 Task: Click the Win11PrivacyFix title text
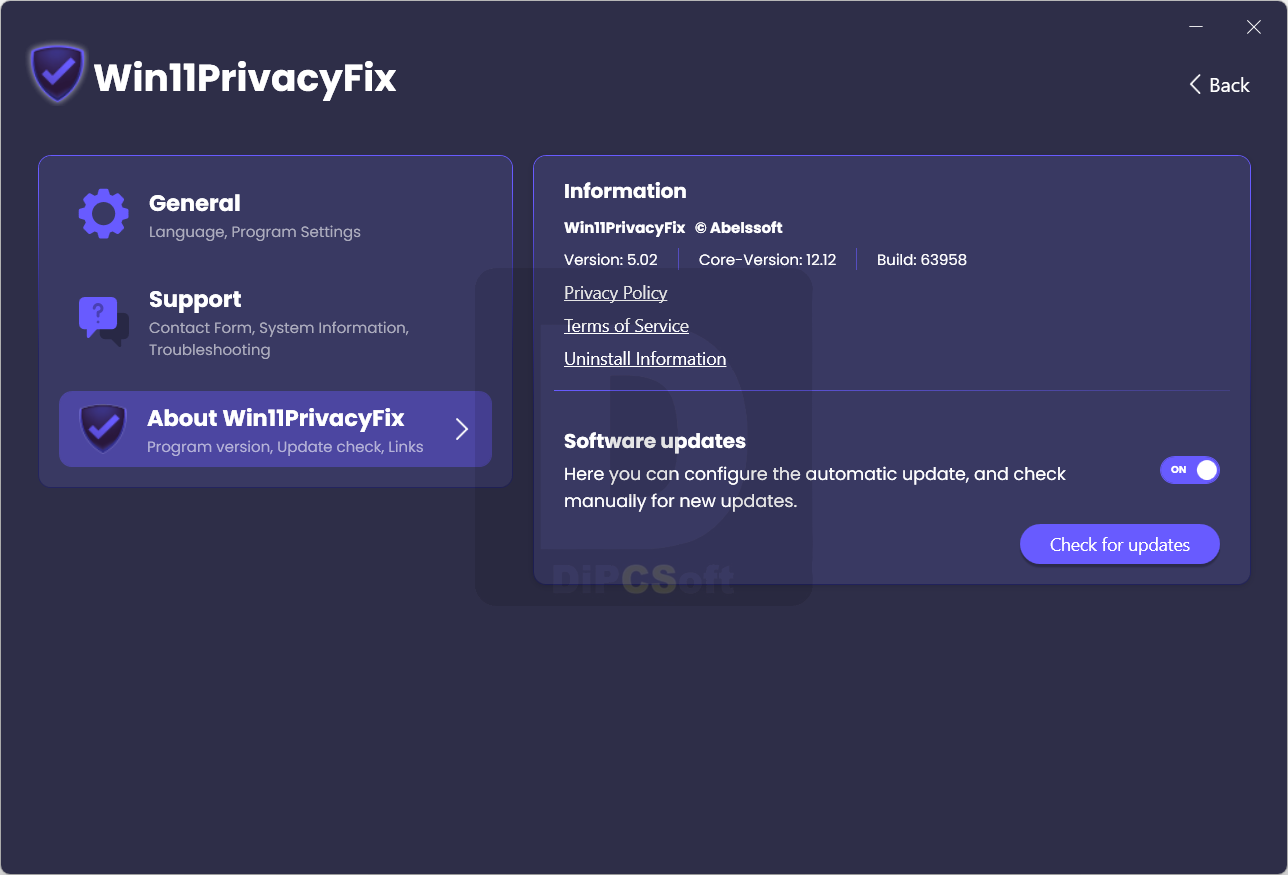pos(245,77)
